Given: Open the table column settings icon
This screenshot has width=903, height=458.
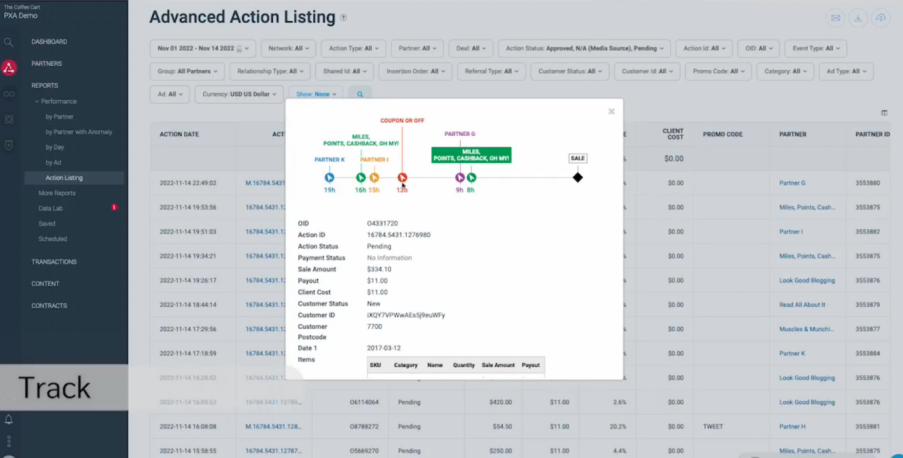Looking at the screenshot, I should (x=884, y=113).
